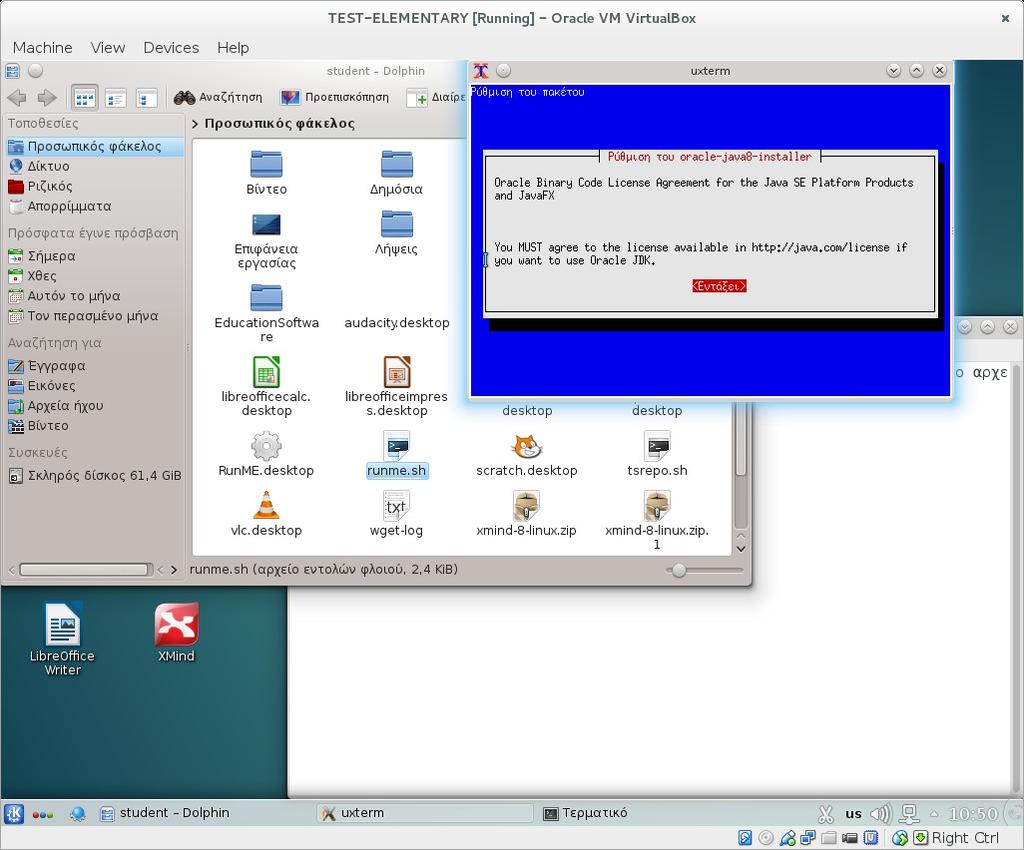Open Klipper scissors clipboard tray icon
The width and height of the screenshot is (1024, 850).
[825, 813]
